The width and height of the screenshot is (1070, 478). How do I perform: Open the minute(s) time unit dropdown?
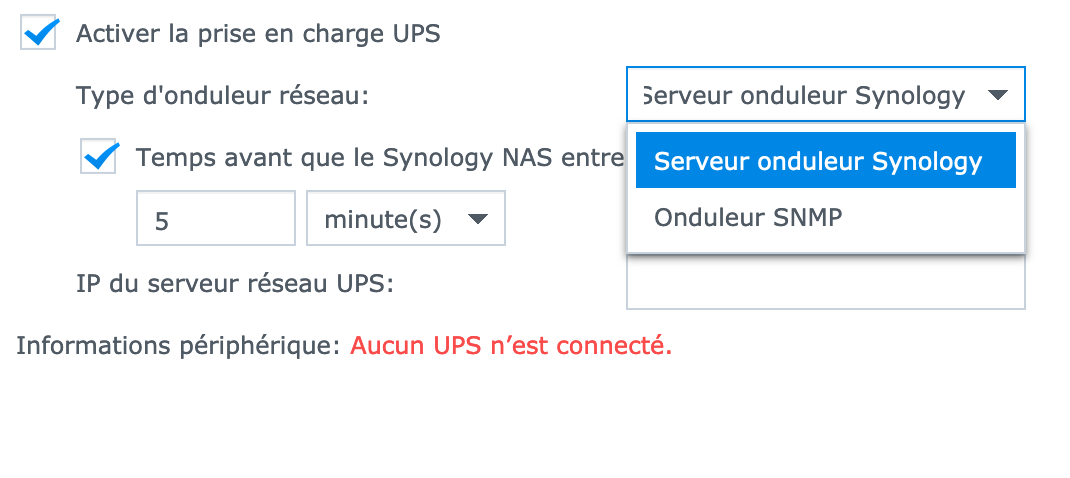(x=405, y=219)
